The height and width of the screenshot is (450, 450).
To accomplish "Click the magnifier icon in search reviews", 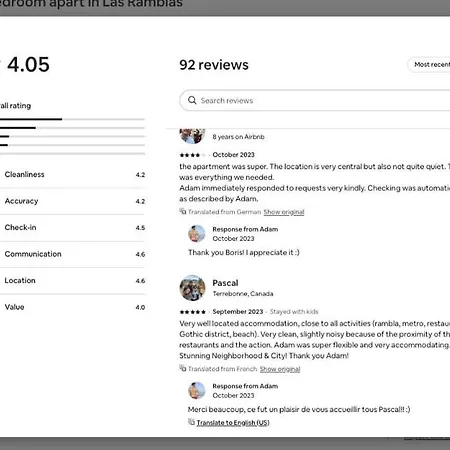I will coord(192,100).
